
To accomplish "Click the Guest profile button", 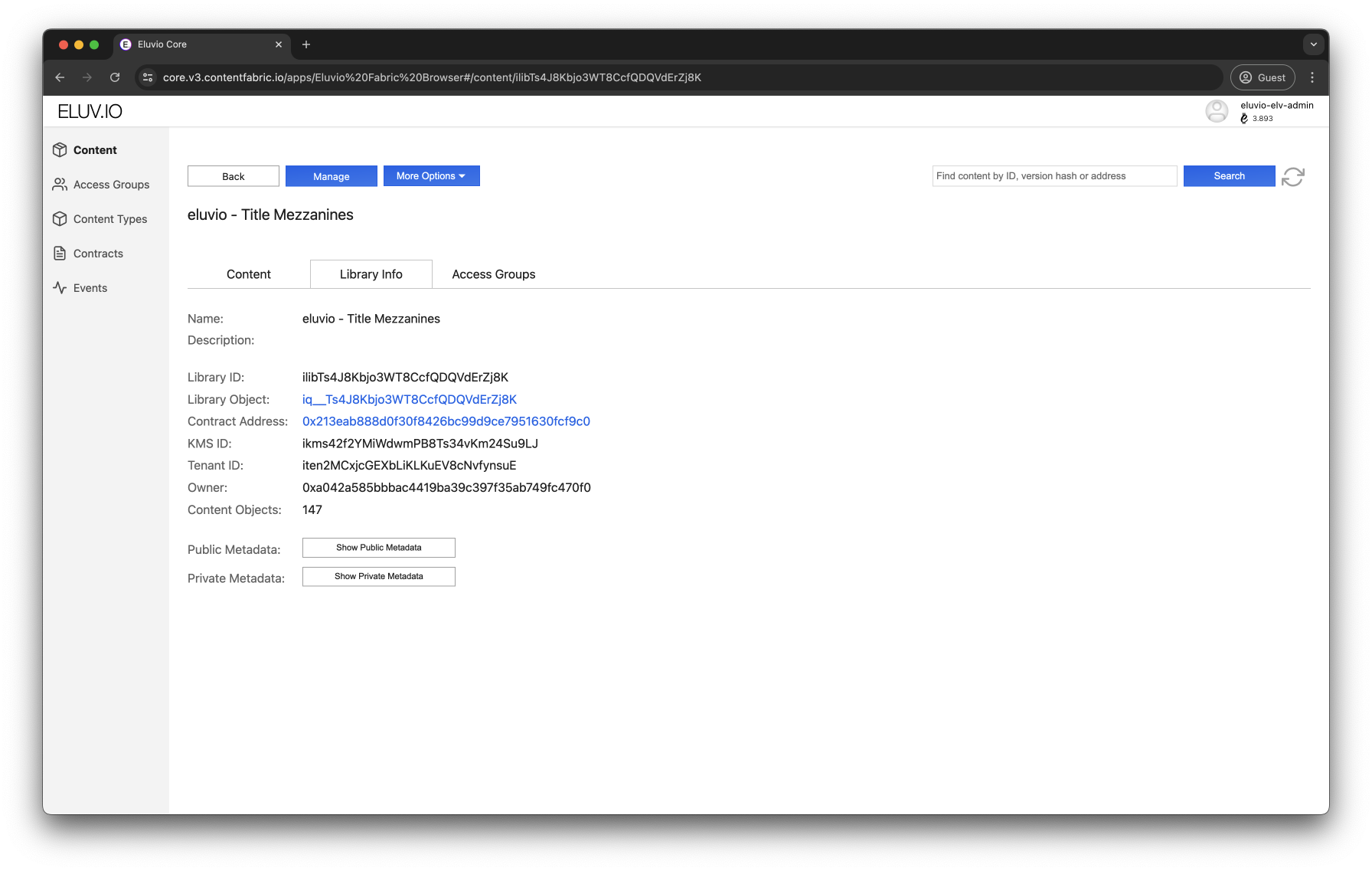I will pos(1263,77).
